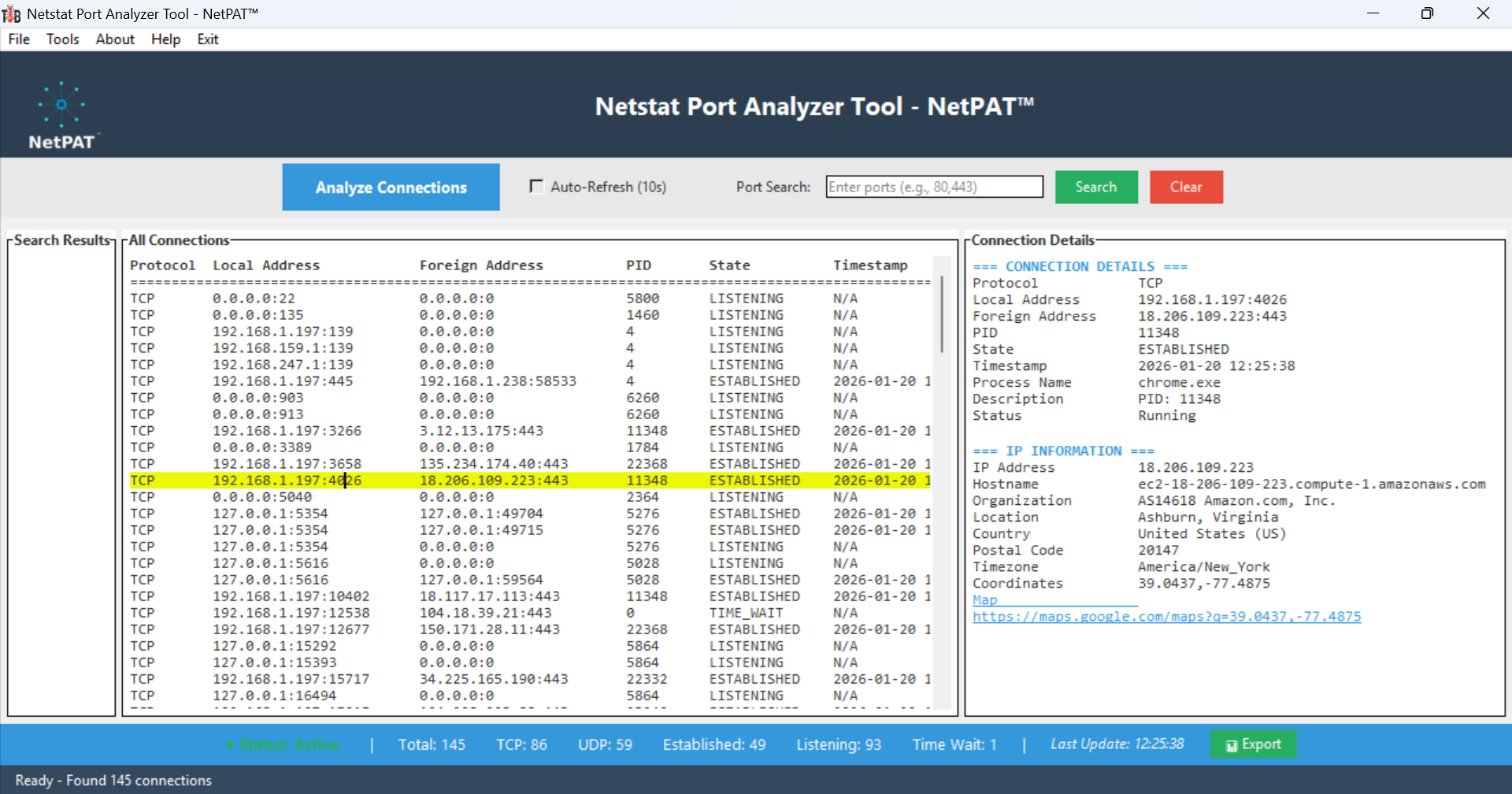The height and width of the screenshot is (794, 1512).
Task: Click the app icon in title bar
Action: coord(11,13)
